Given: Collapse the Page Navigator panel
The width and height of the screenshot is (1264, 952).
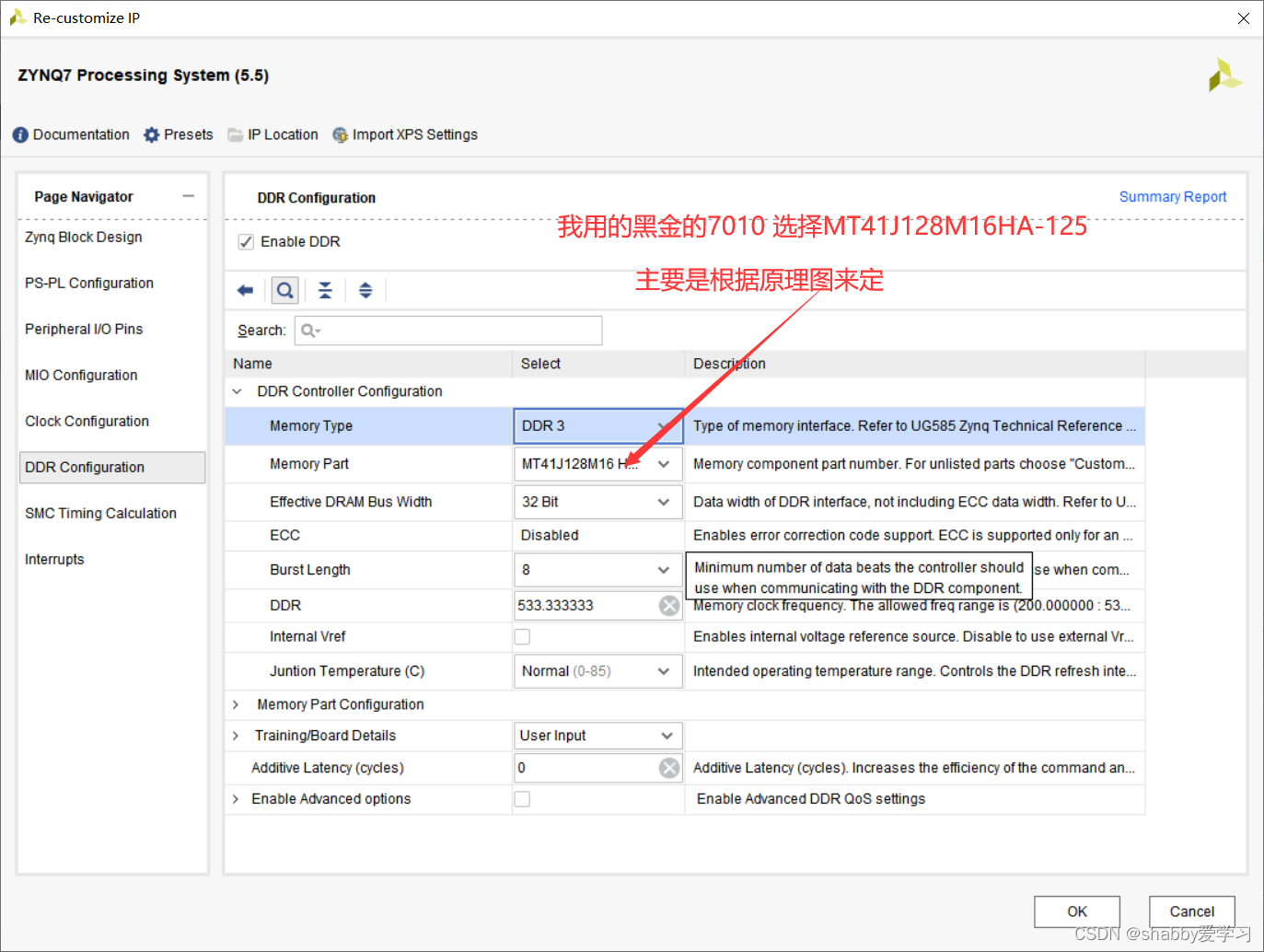Looking at the screenshot, I should [189, 196].
